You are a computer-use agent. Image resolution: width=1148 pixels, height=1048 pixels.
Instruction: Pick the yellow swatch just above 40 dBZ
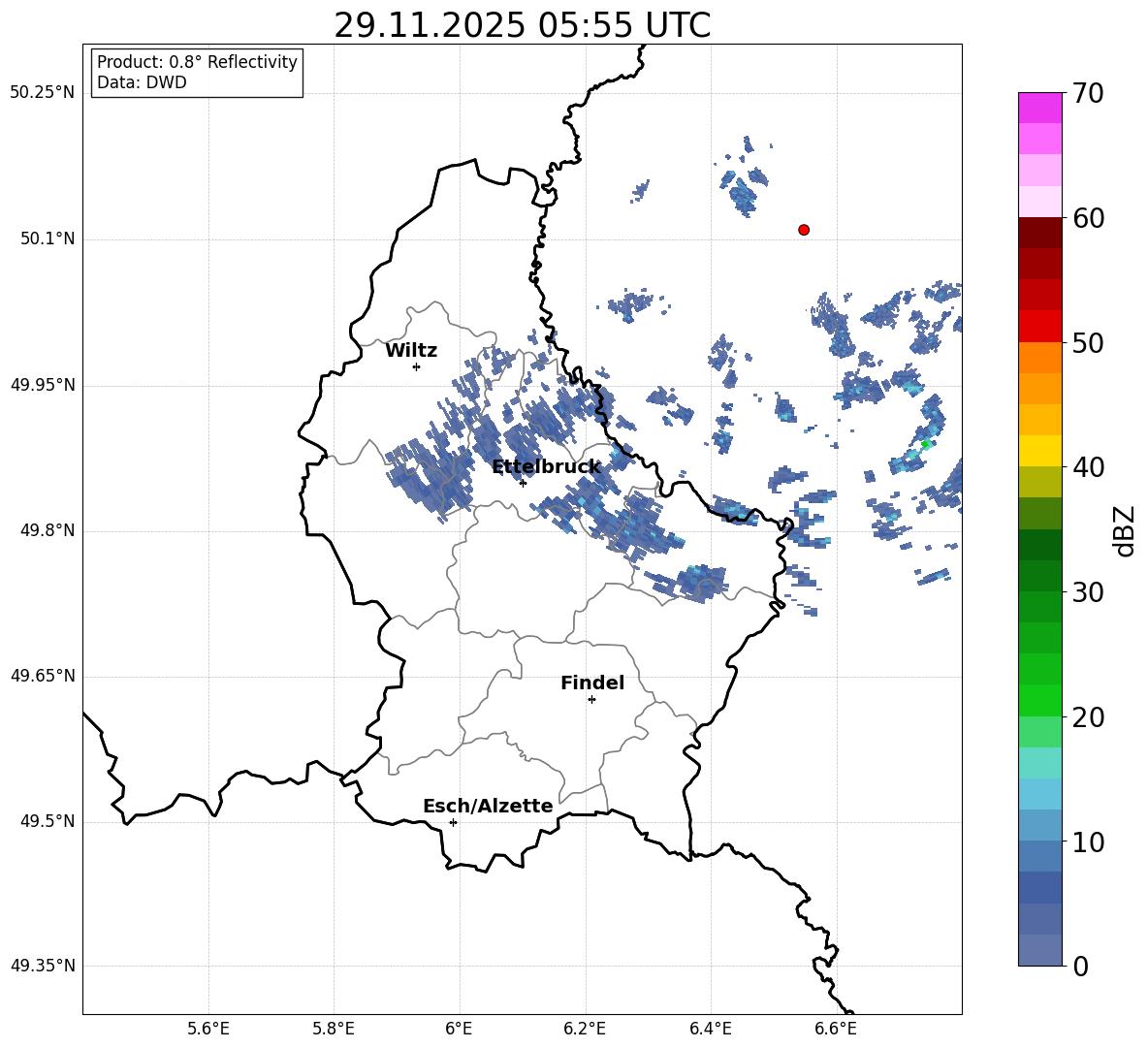[1039, 451]
